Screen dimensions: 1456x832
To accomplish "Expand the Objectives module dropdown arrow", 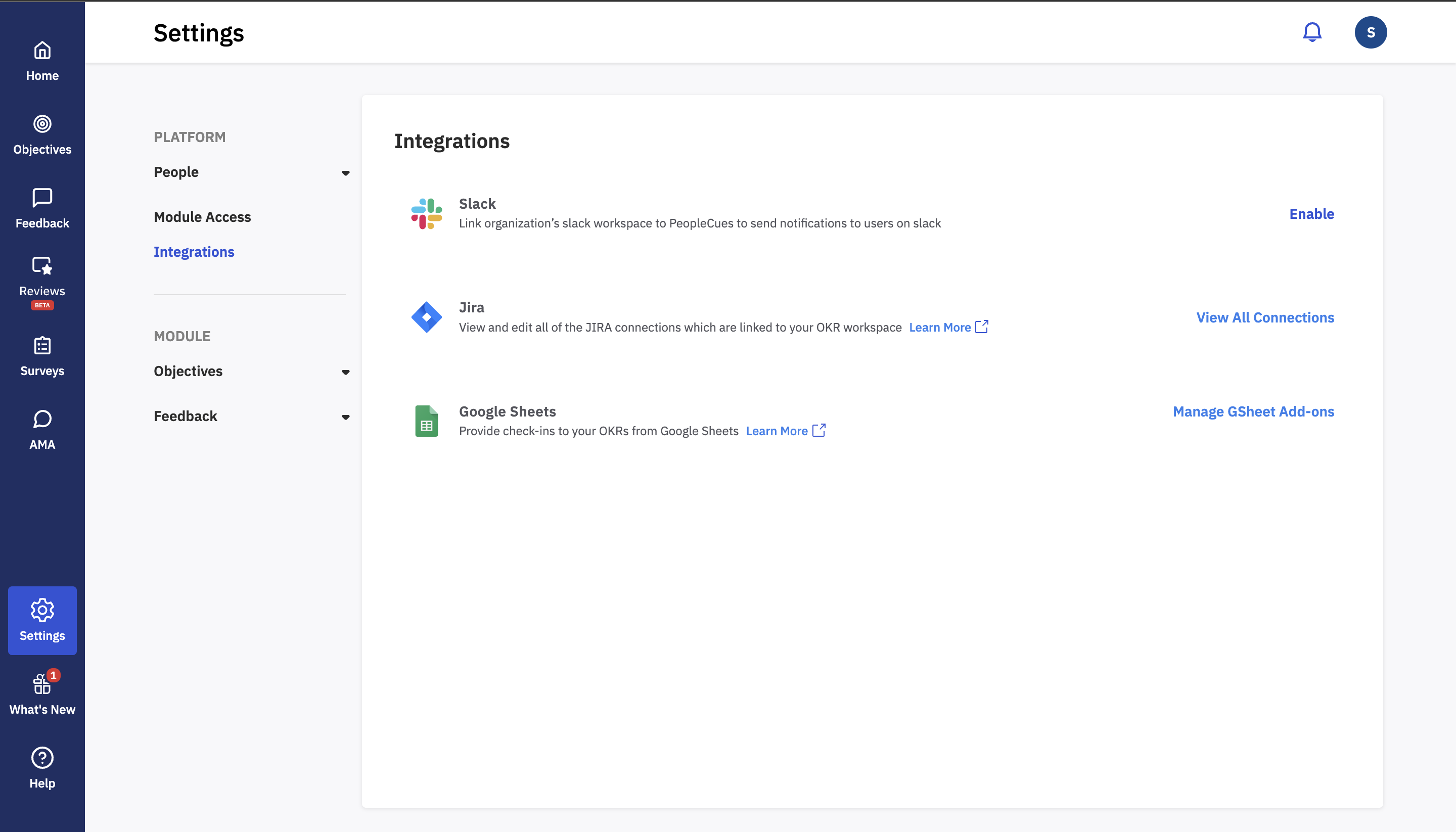I will (346, 373).
